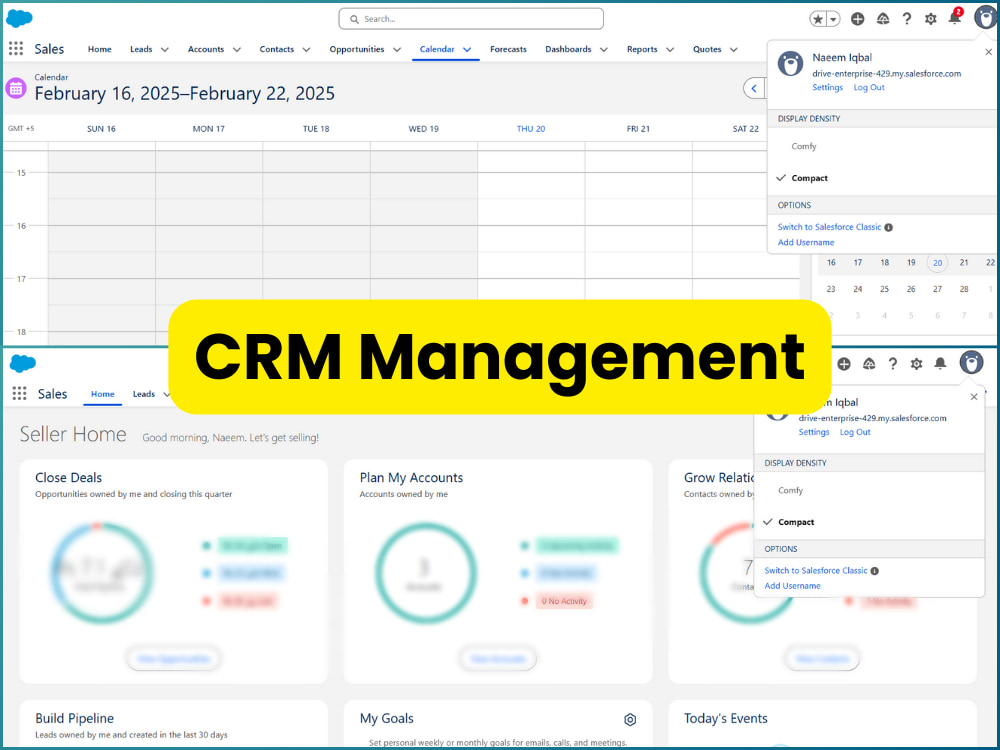Open notifications bell in Seller Home window

click(940, 364)
